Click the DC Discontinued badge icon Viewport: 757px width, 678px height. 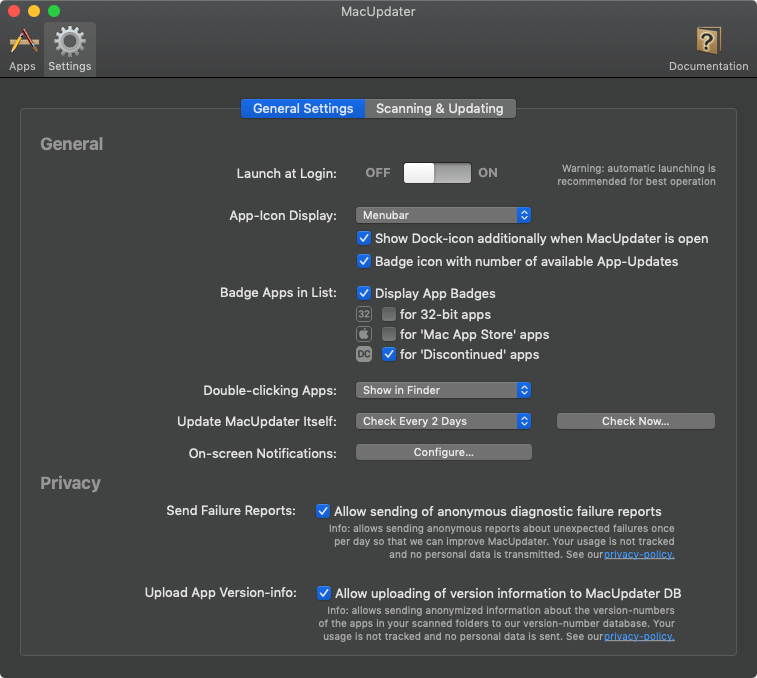tap(364, 354)
